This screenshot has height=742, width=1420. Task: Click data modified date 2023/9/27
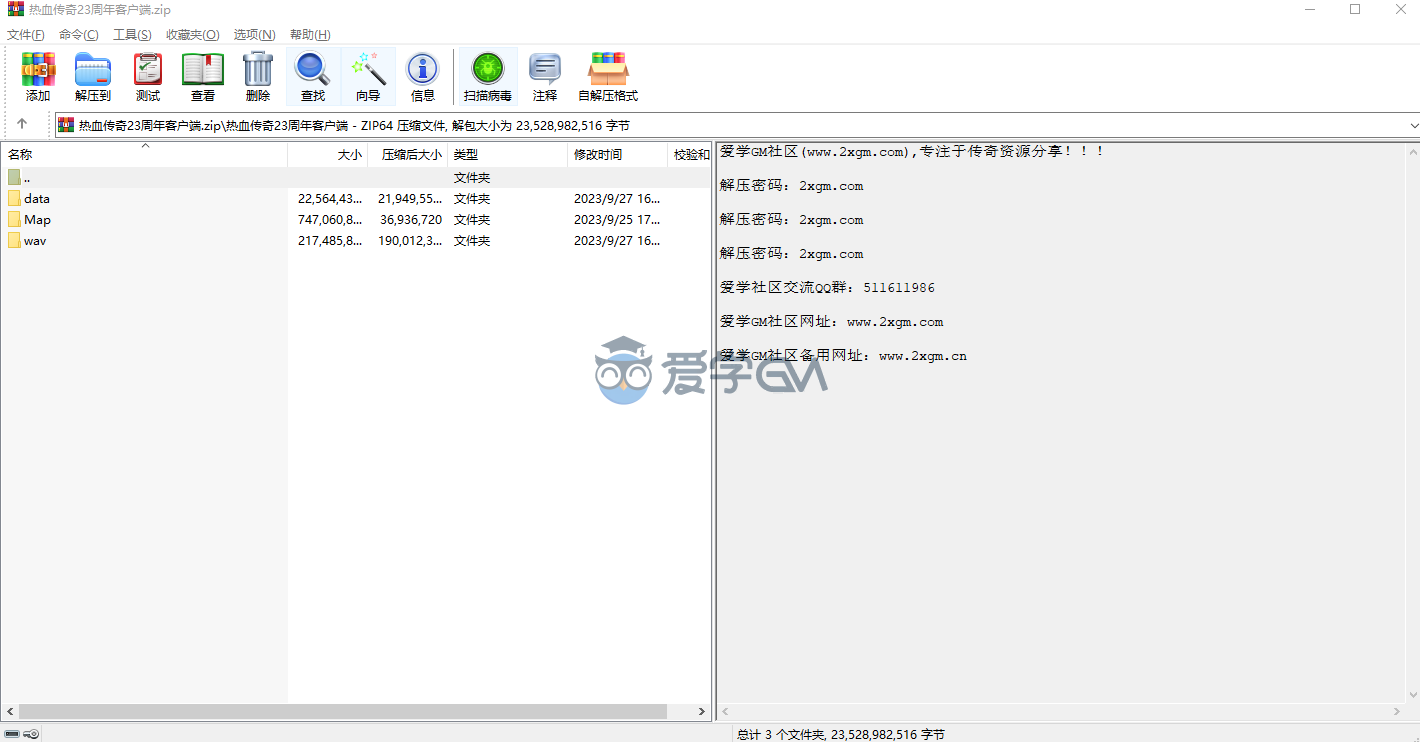[617, 198]
